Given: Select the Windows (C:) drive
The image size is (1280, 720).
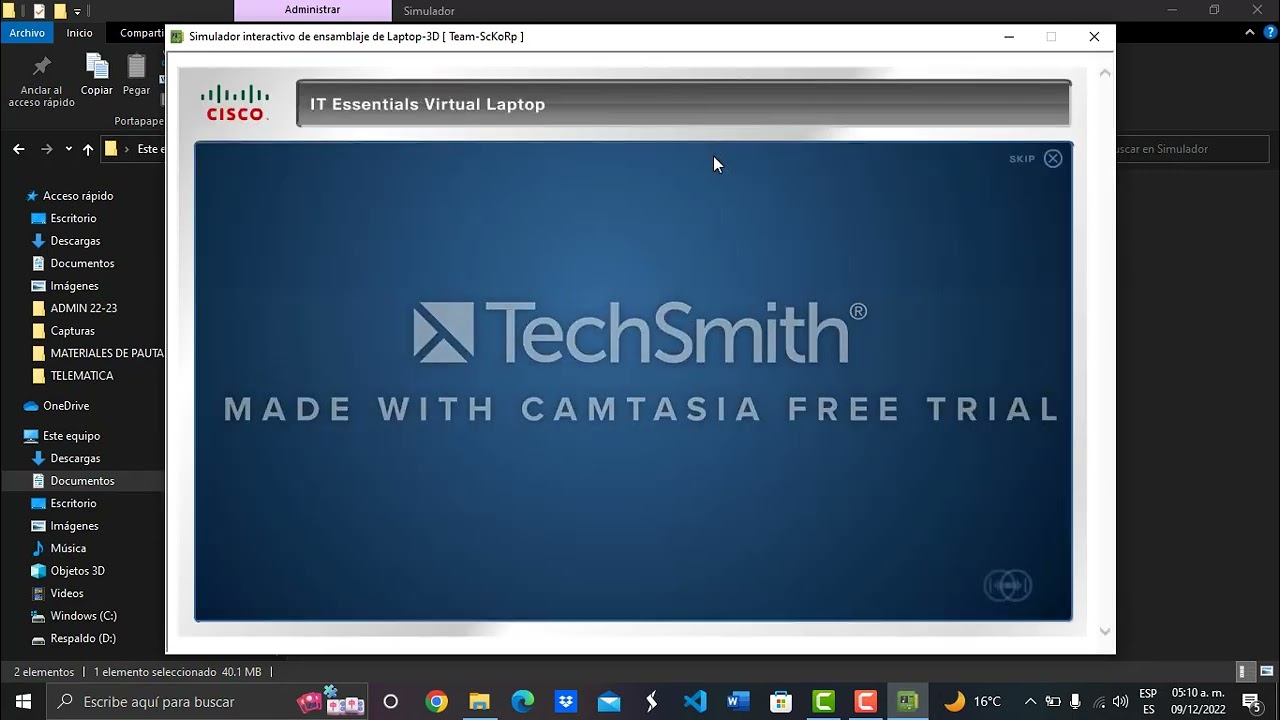Looking at the screenshot, I should [x=83, y=616].
